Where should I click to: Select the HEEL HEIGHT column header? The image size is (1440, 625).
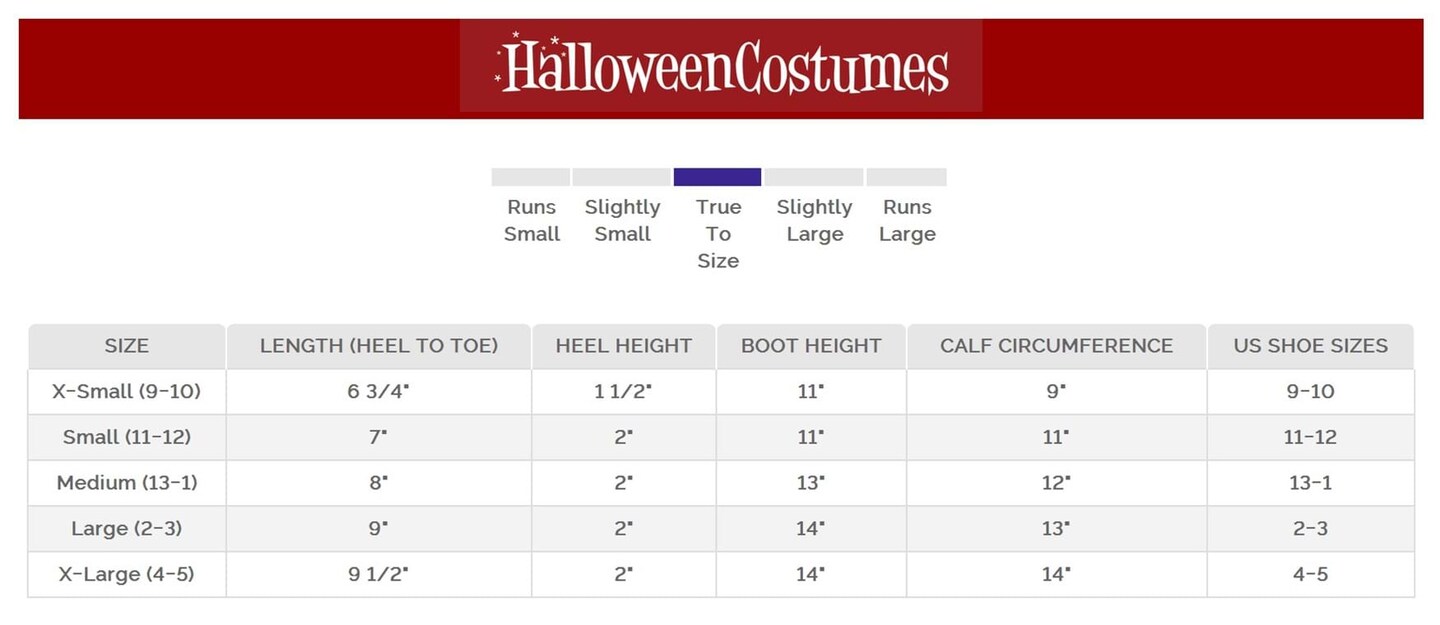click(x=624, y=346)
